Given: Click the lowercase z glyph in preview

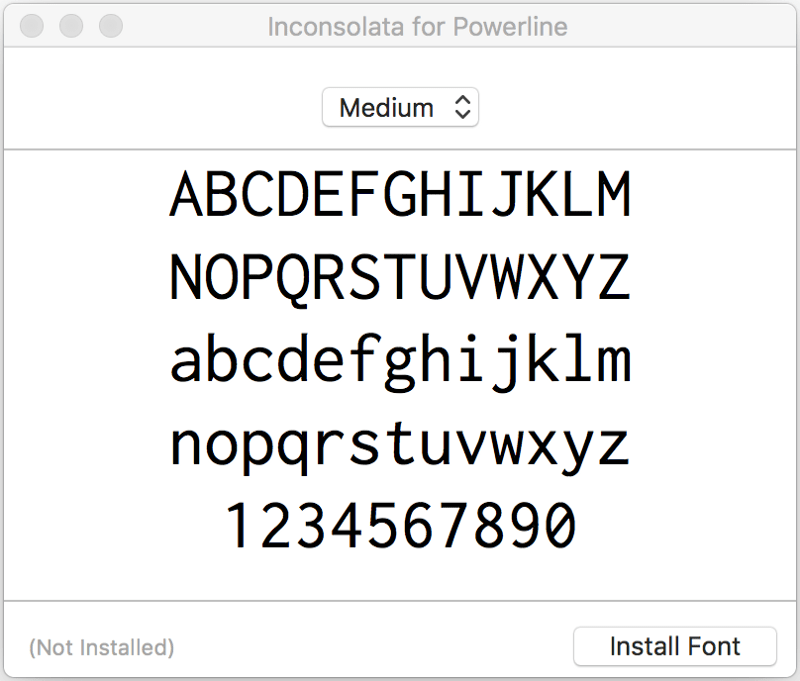Looking at the screenshot, I should (614, 446).
